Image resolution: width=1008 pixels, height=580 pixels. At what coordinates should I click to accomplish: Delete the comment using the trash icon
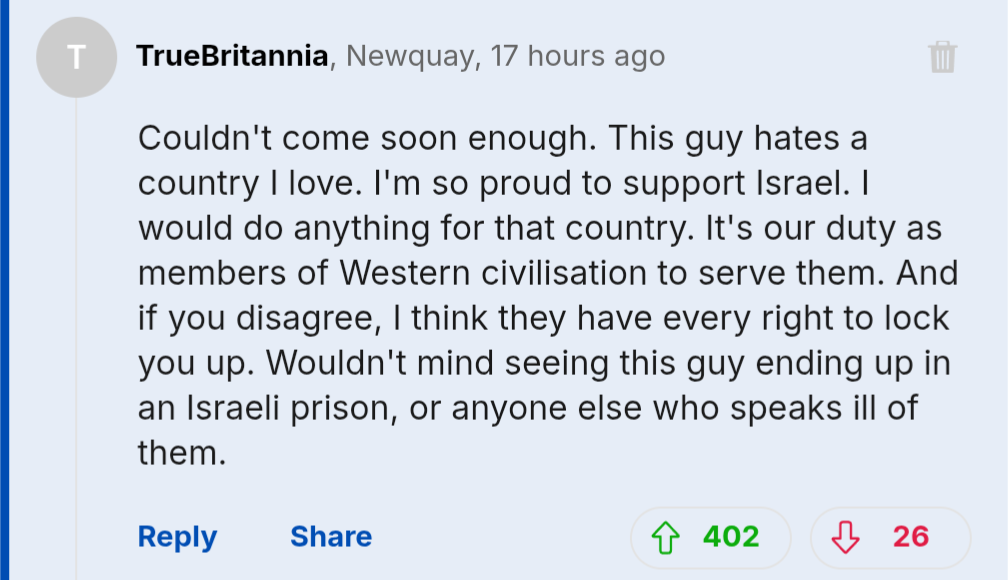point(942,57)
